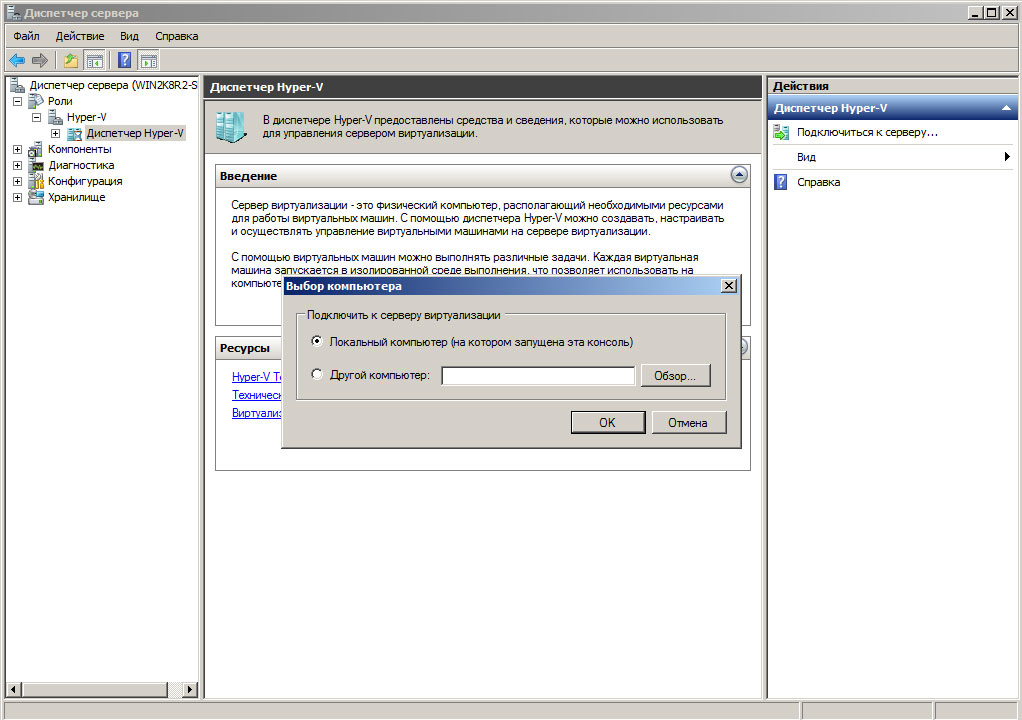Image resolution: width=1022 pixels, height=720 pixels.
Task: Click the Forward arrow toolbar icon
Action: [40, 61]
